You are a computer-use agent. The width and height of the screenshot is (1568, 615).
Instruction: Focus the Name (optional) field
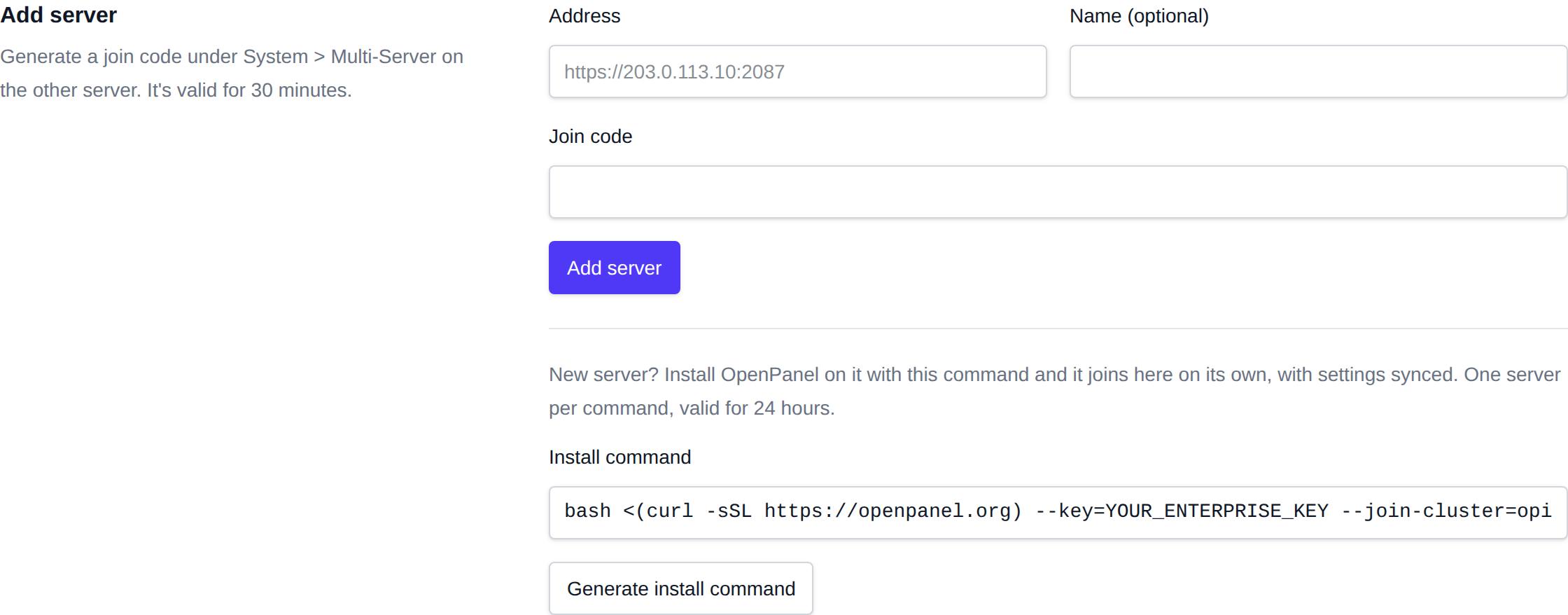tap(1318, 71)
